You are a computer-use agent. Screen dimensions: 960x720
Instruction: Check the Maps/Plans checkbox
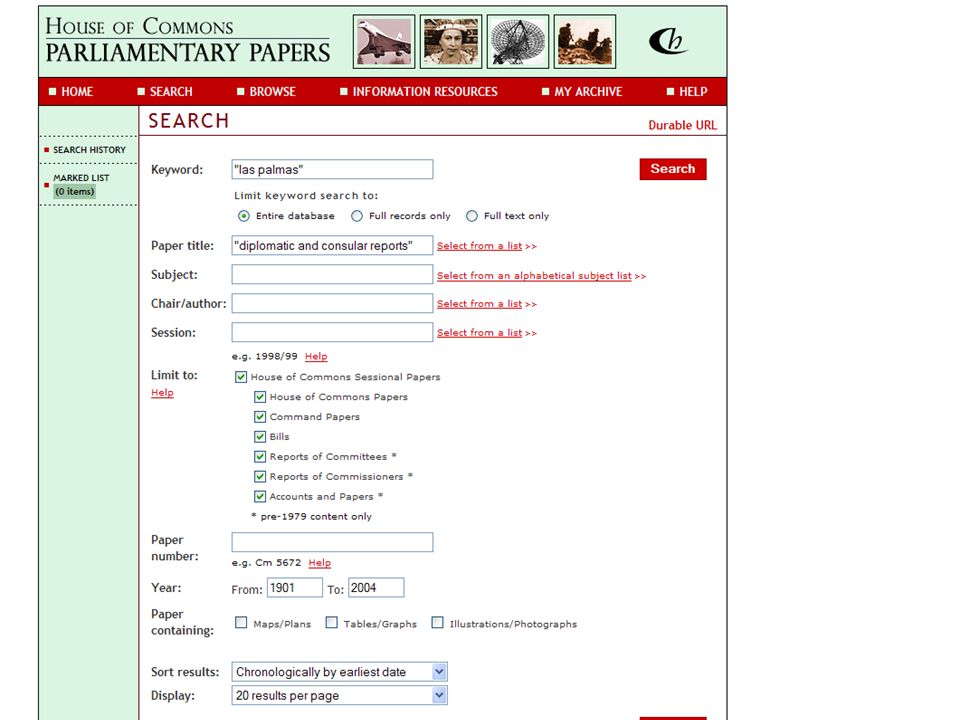tap(241, 623)
